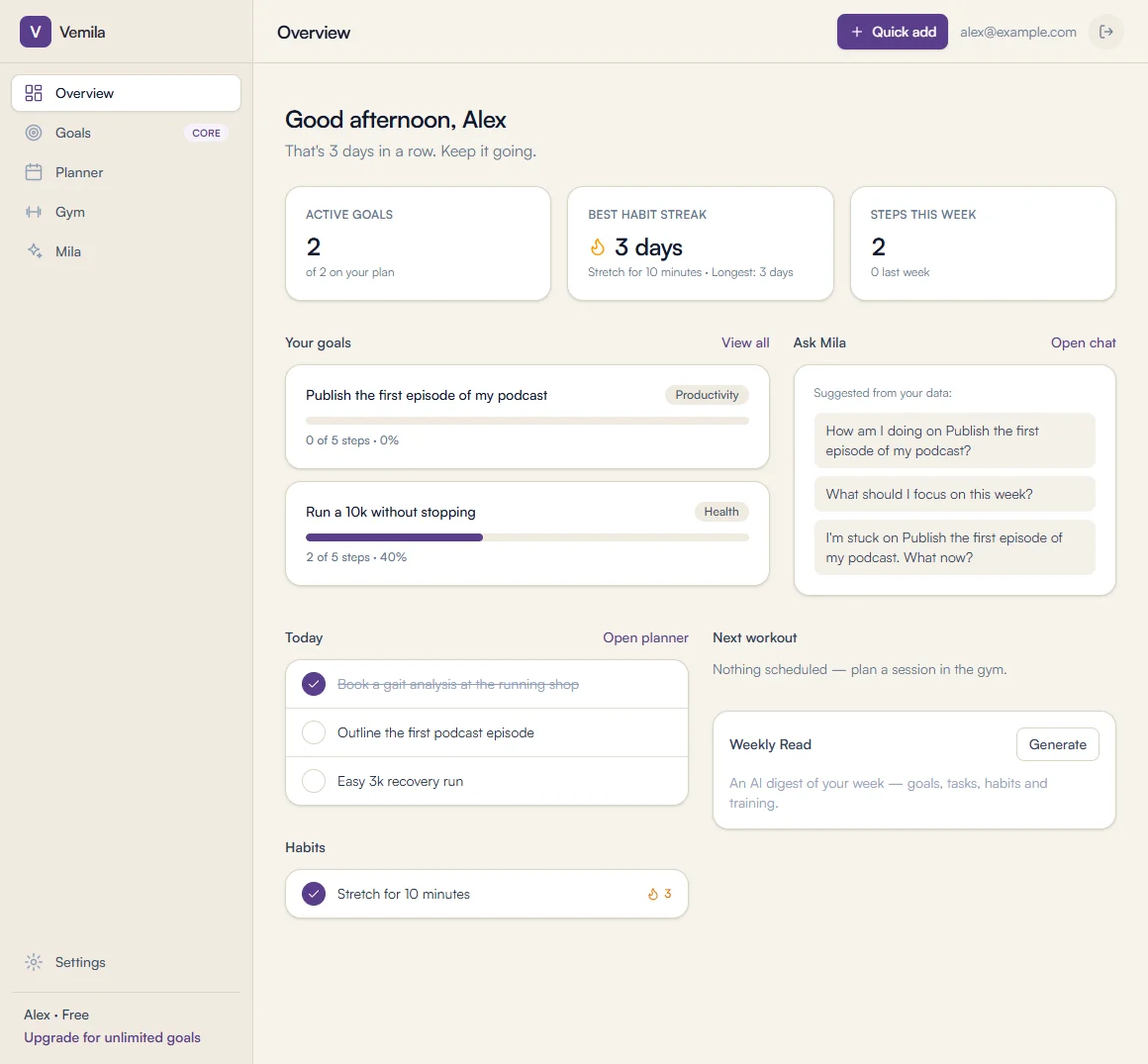Select 'How am I doing on Publish' suggestion
The width and height of the screenshot is (1148, 1064).
(x=955, y=440)
